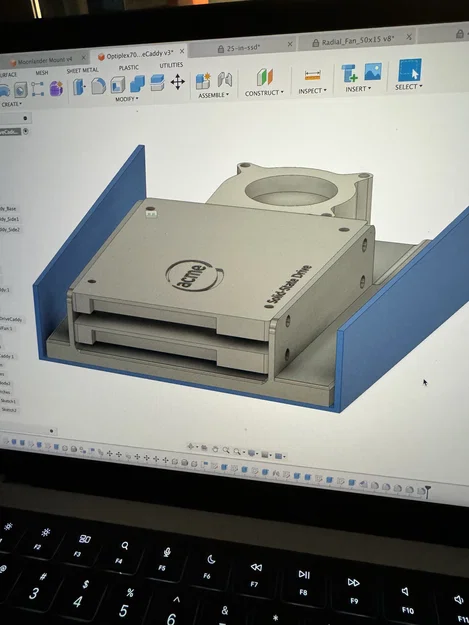Select the Caddy_Side1 item in browser
Image resolution: width=469 pixels, height=625 pixels.
(10, 219)
